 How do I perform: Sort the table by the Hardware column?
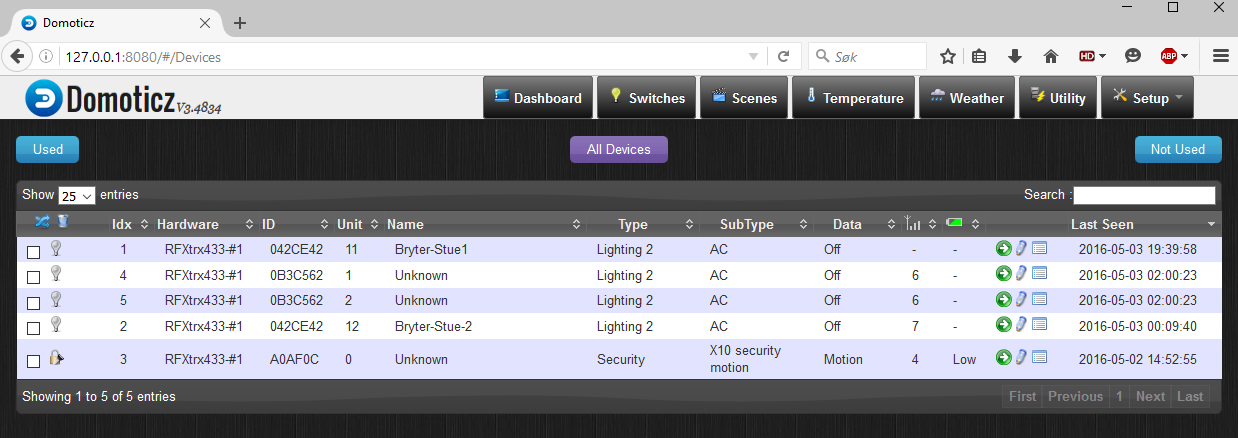(x=188, y=224)
